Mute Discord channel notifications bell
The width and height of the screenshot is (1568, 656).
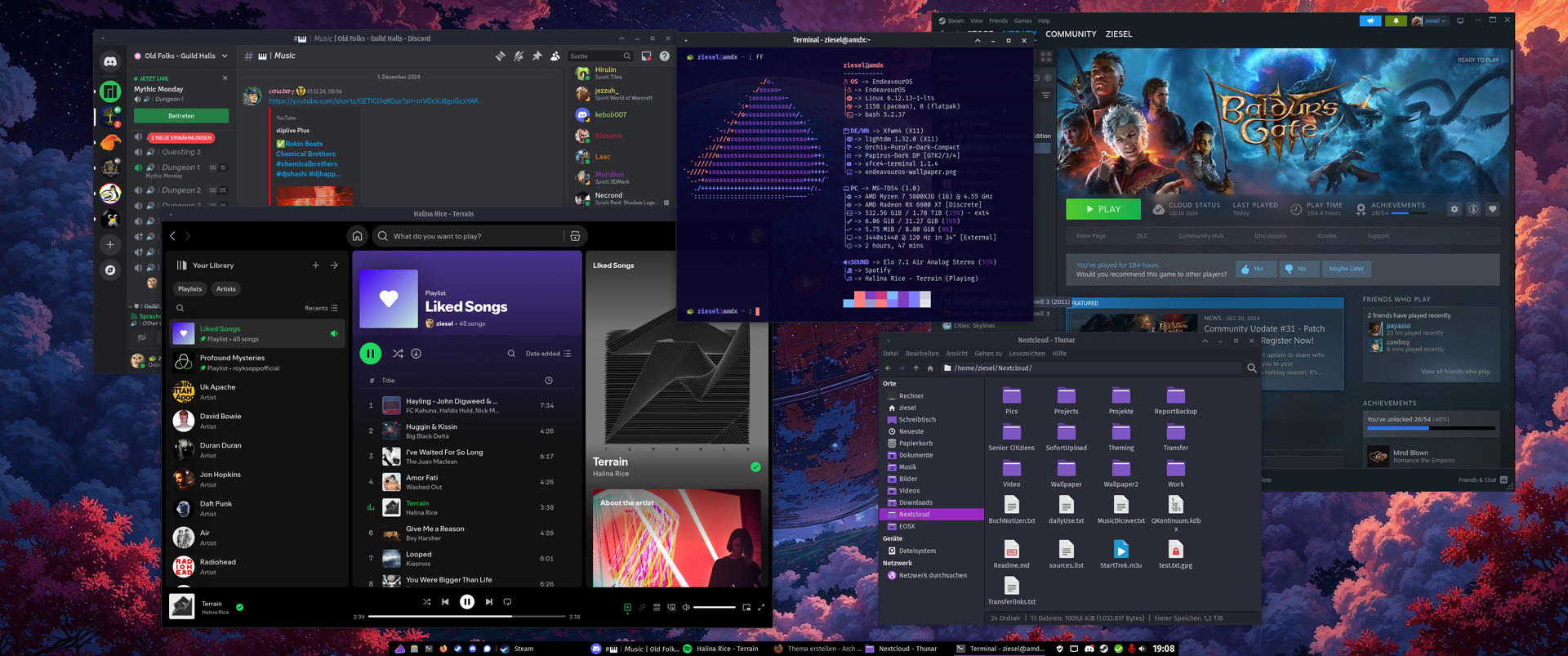(x=518, y=56)
